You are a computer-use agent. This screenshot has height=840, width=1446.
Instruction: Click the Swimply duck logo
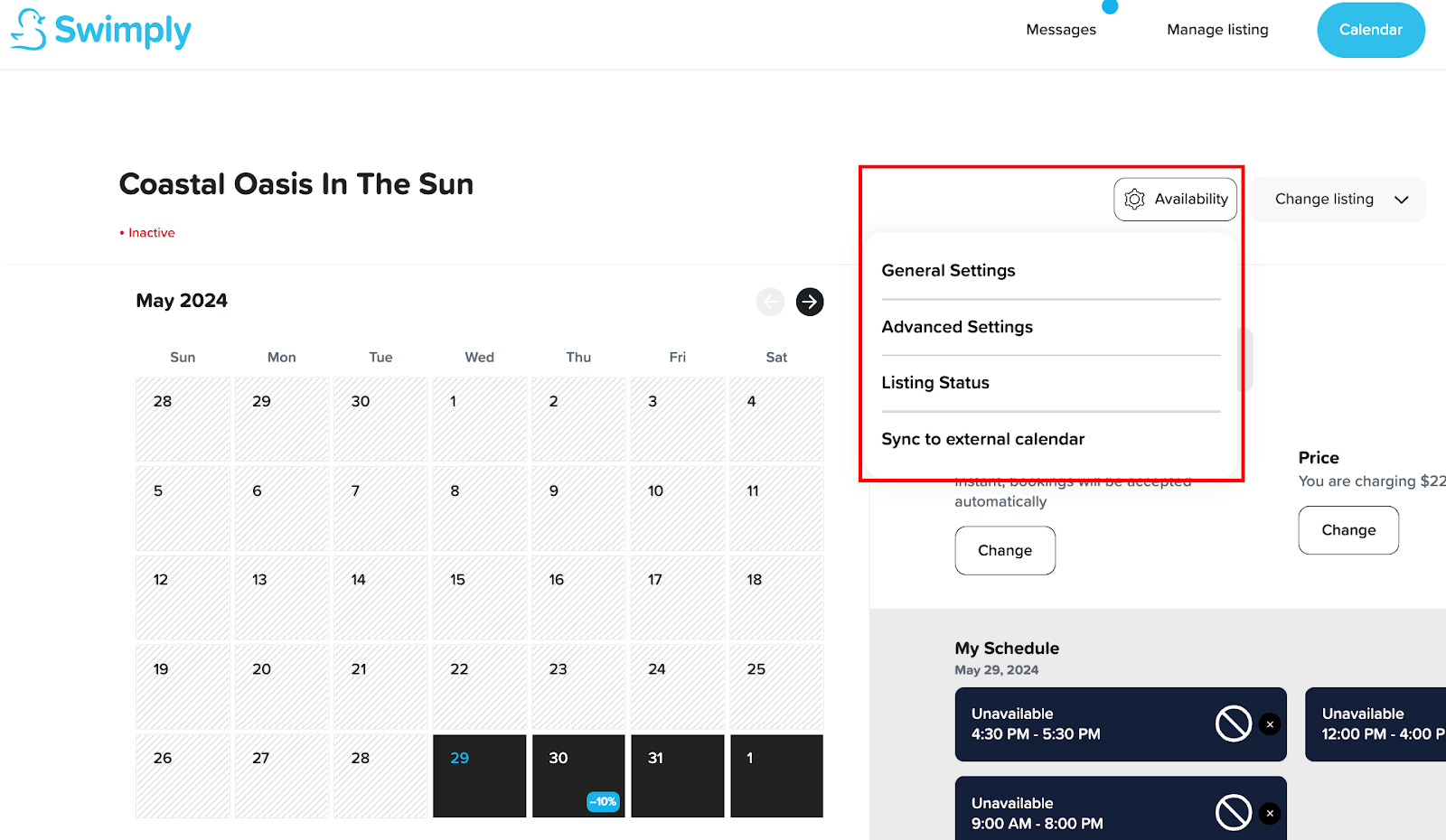click(29, 30)
